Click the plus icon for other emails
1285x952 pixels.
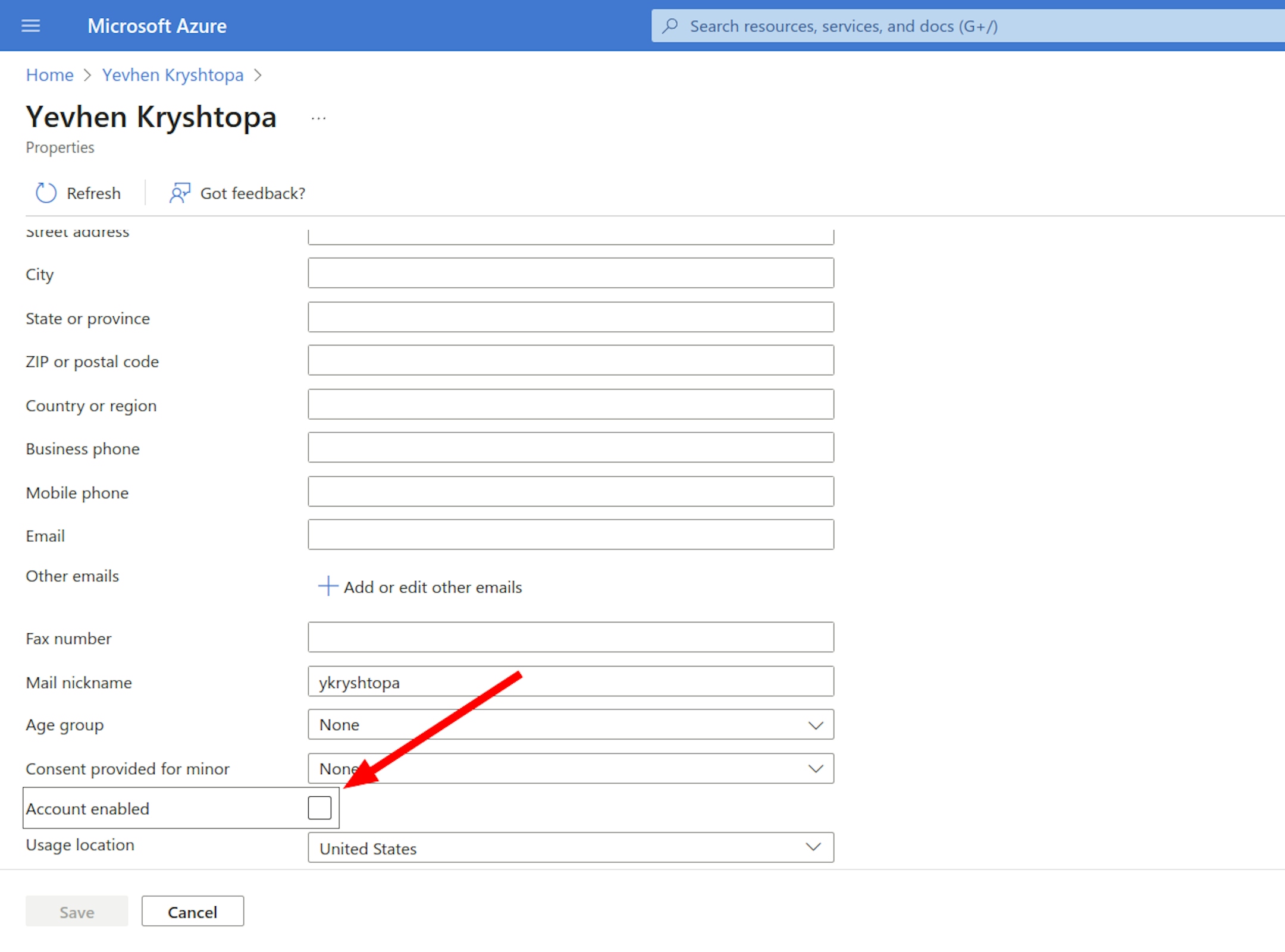[x=327, y=586]
